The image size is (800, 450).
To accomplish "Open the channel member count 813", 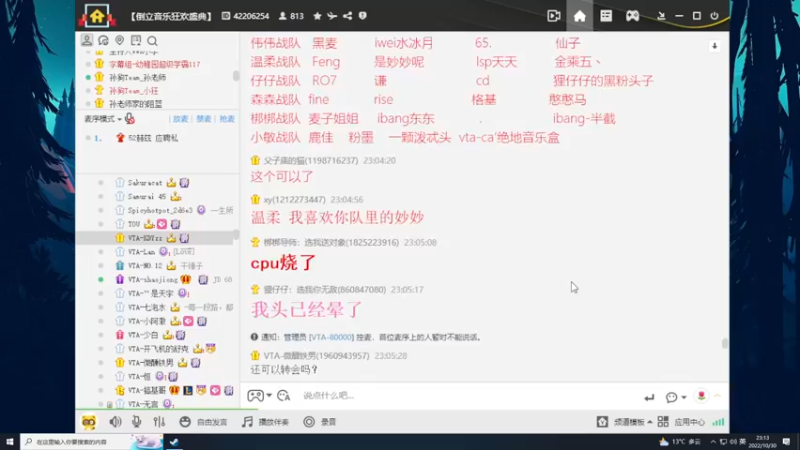I will tap(291, 16).
